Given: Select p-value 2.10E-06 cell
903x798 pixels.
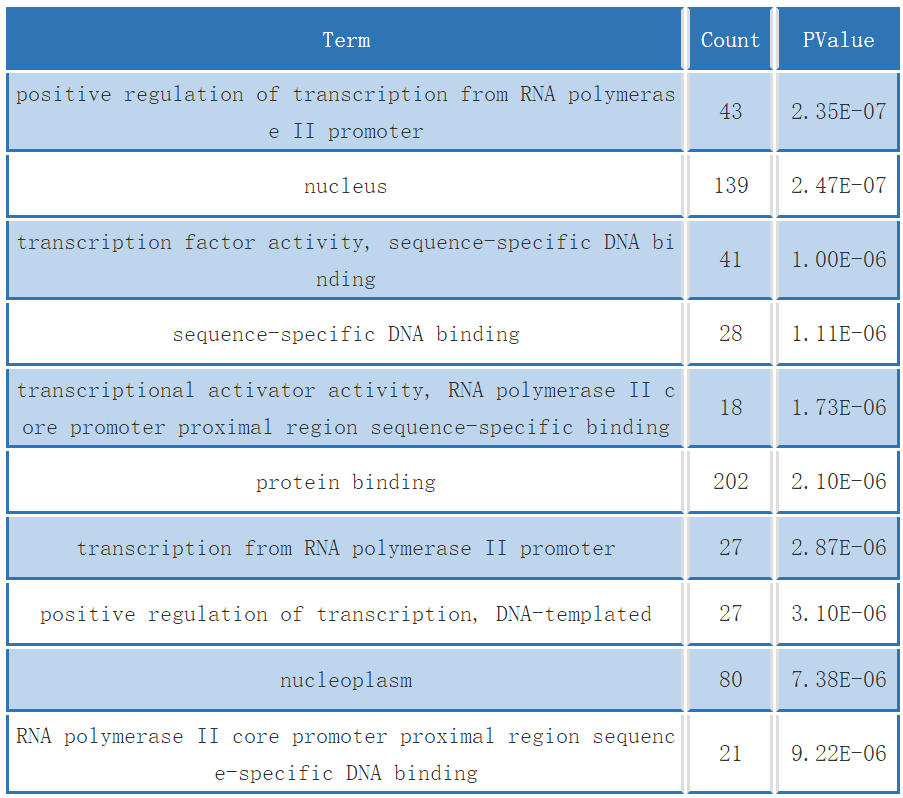Looking at the screenshot, I should click(x=838, y=481).
